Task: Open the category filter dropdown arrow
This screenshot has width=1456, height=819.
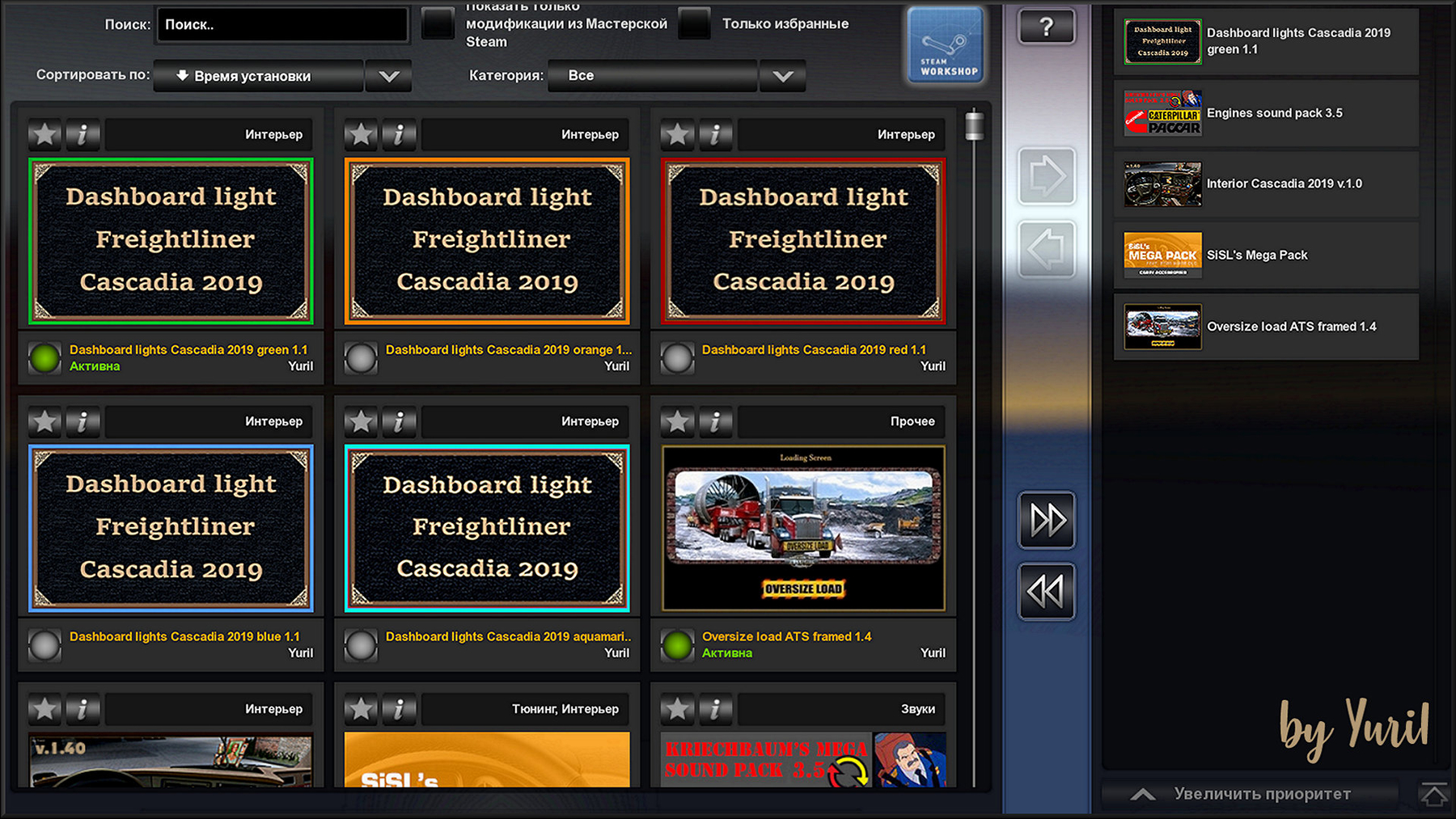Action: click(x=781, y=76)
